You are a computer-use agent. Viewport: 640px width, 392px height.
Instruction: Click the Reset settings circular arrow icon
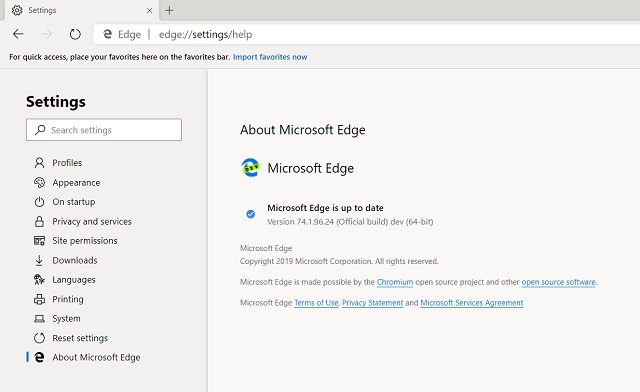pyautogui.click(x=39, y=338)
